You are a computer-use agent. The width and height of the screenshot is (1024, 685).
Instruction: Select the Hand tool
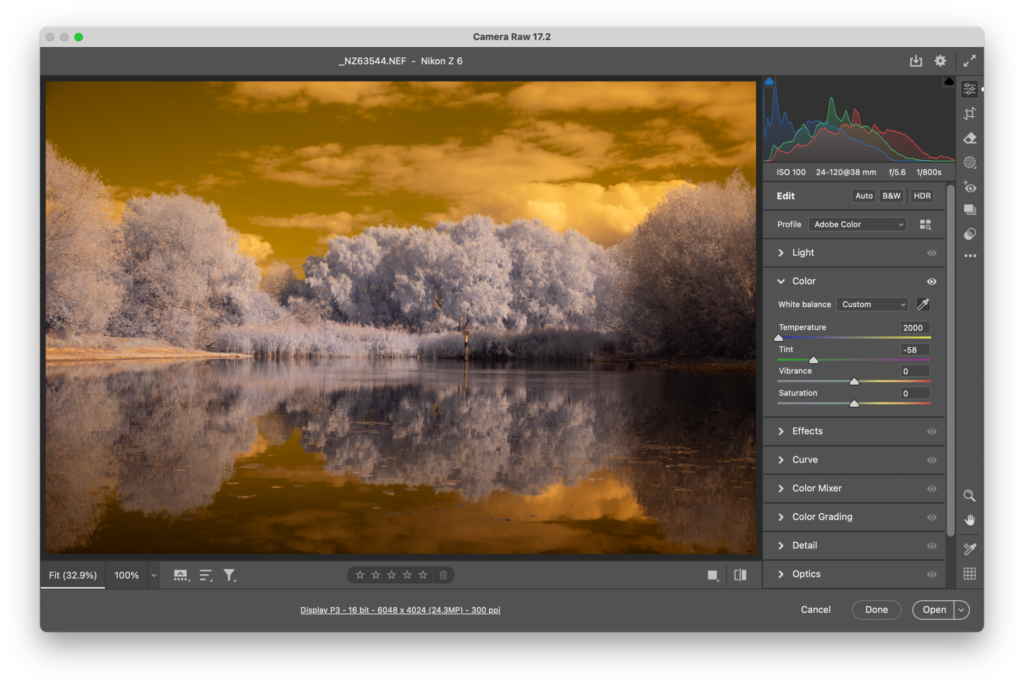coord(969,520)
